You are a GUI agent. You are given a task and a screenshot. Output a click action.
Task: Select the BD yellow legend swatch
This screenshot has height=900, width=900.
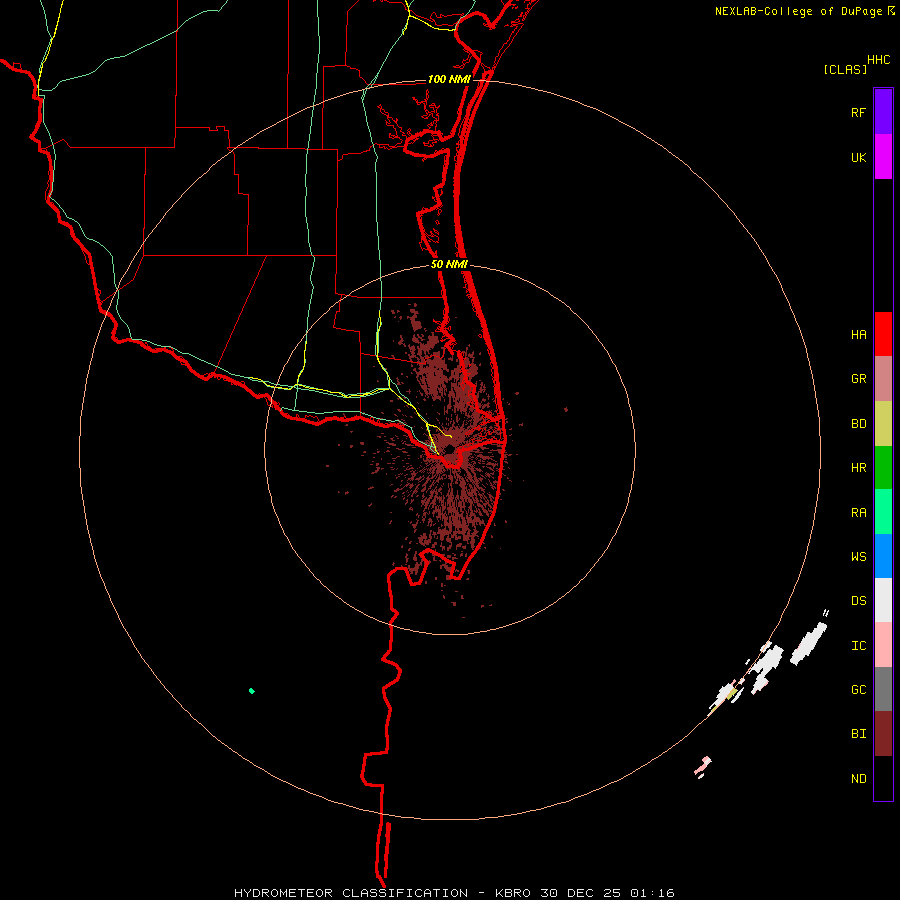tap(883, 424)
